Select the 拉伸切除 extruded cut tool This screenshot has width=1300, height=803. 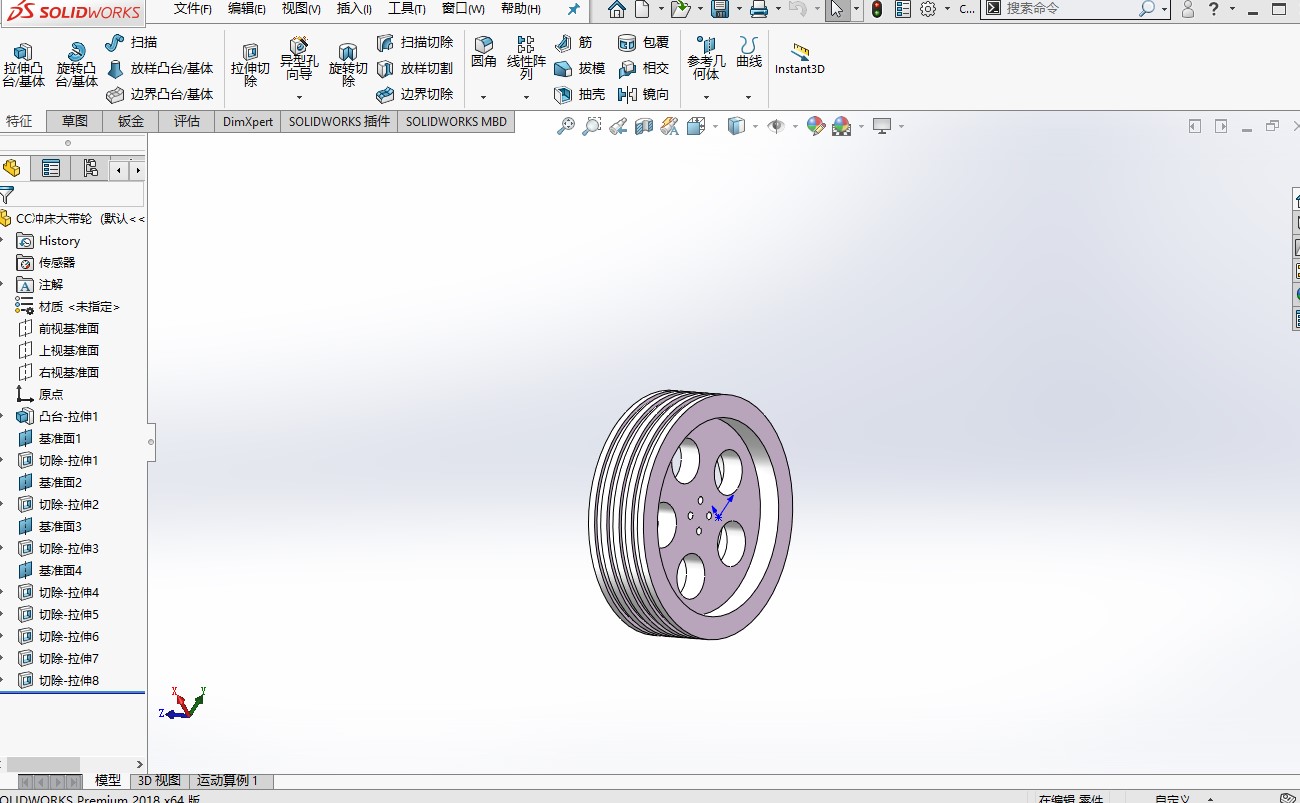click(250, 66)
